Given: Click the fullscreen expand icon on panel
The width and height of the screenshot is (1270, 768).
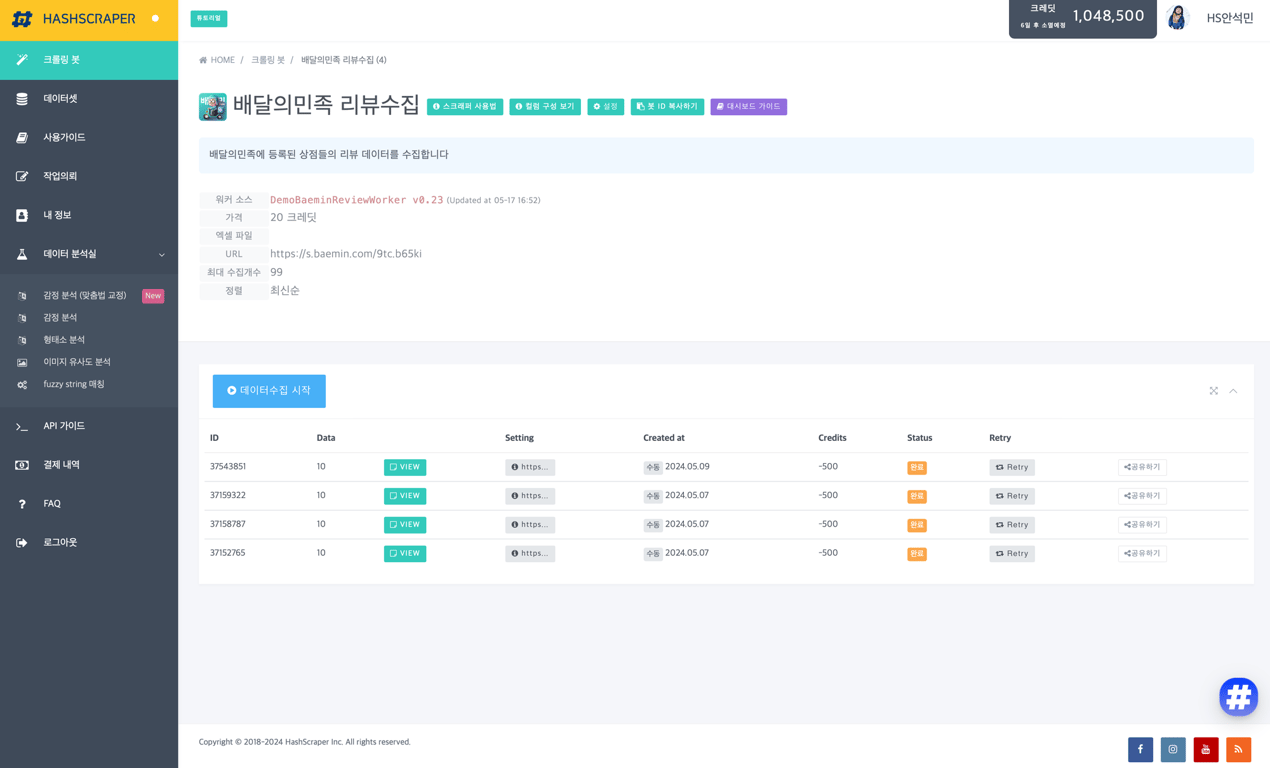Looking at the screenshot, I should [1213, 391].
